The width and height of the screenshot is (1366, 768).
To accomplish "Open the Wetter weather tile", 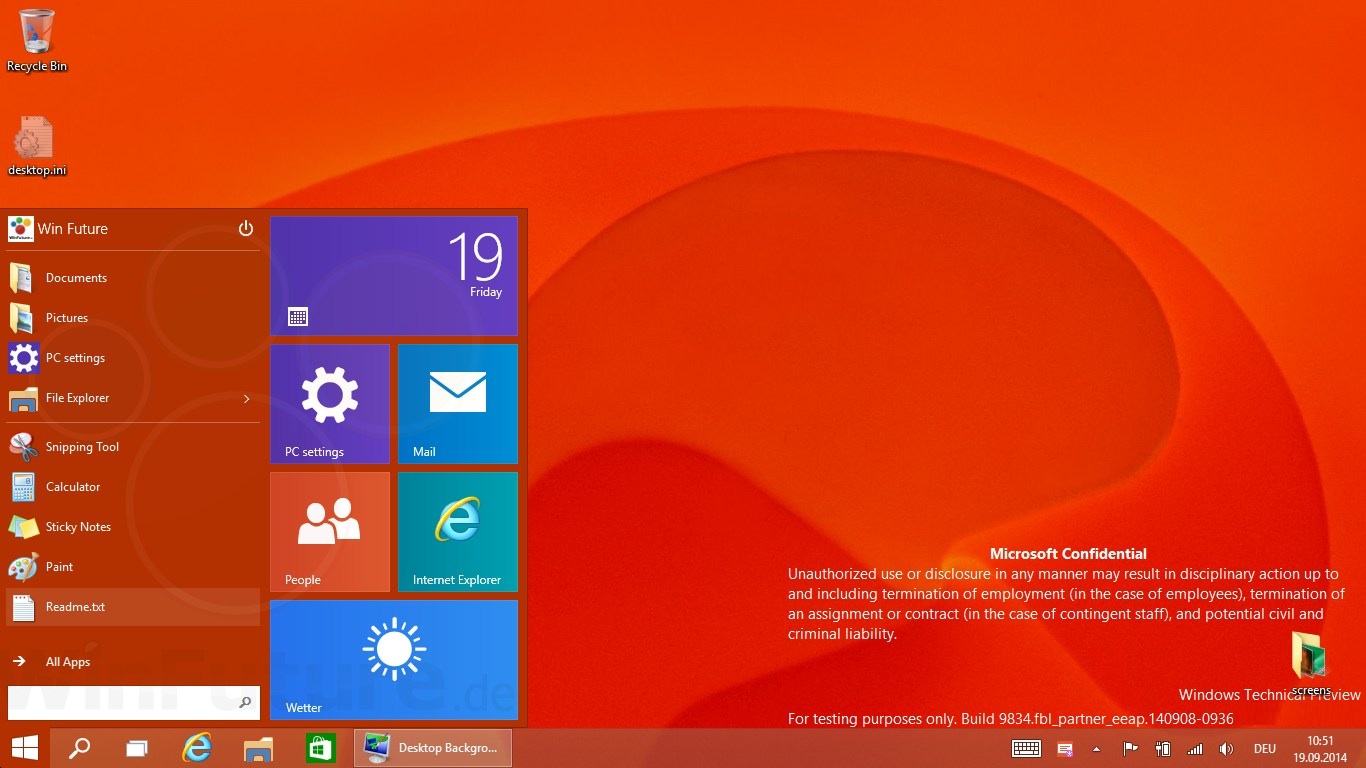I will [394, 660].
